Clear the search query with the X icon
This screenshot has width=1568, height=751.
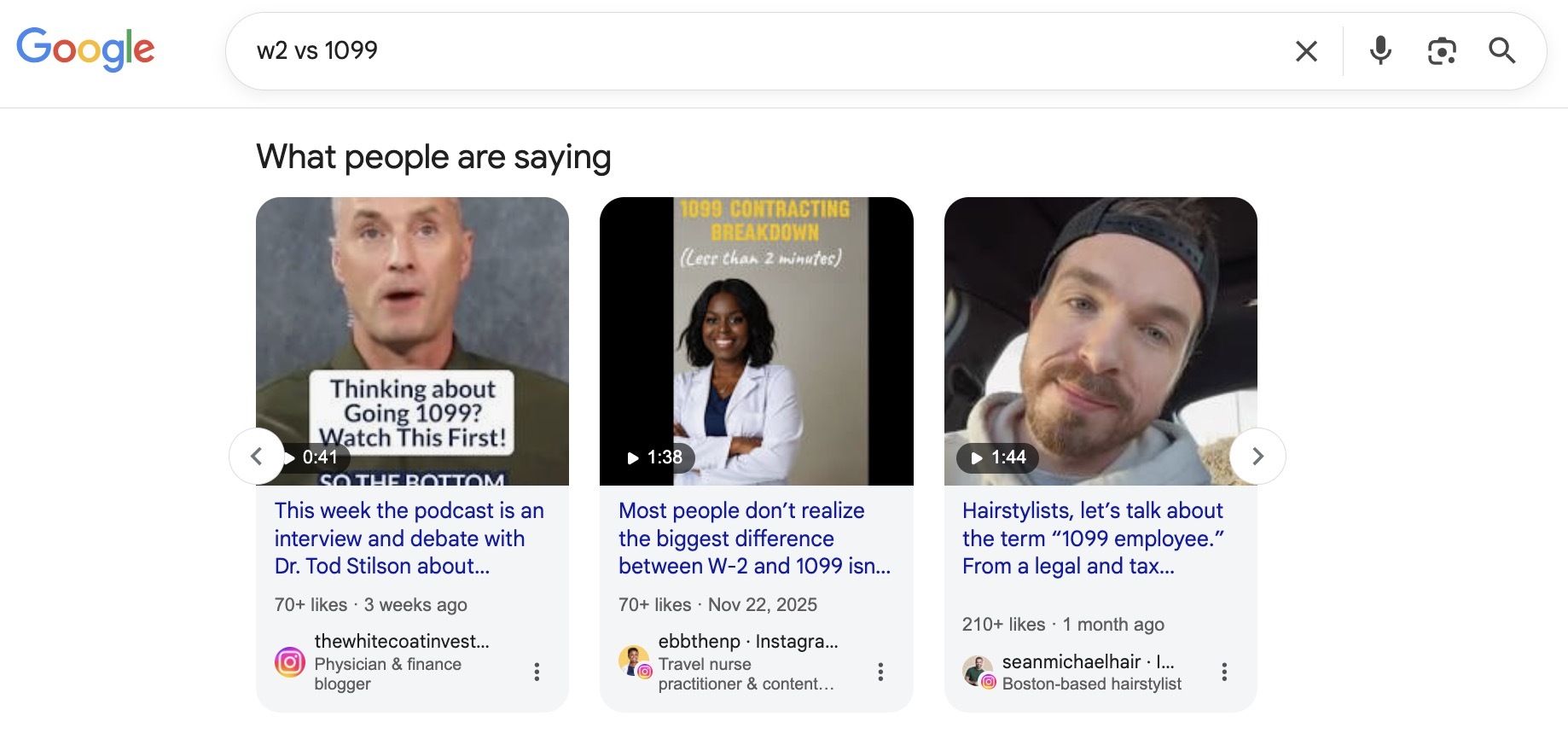1306,51
